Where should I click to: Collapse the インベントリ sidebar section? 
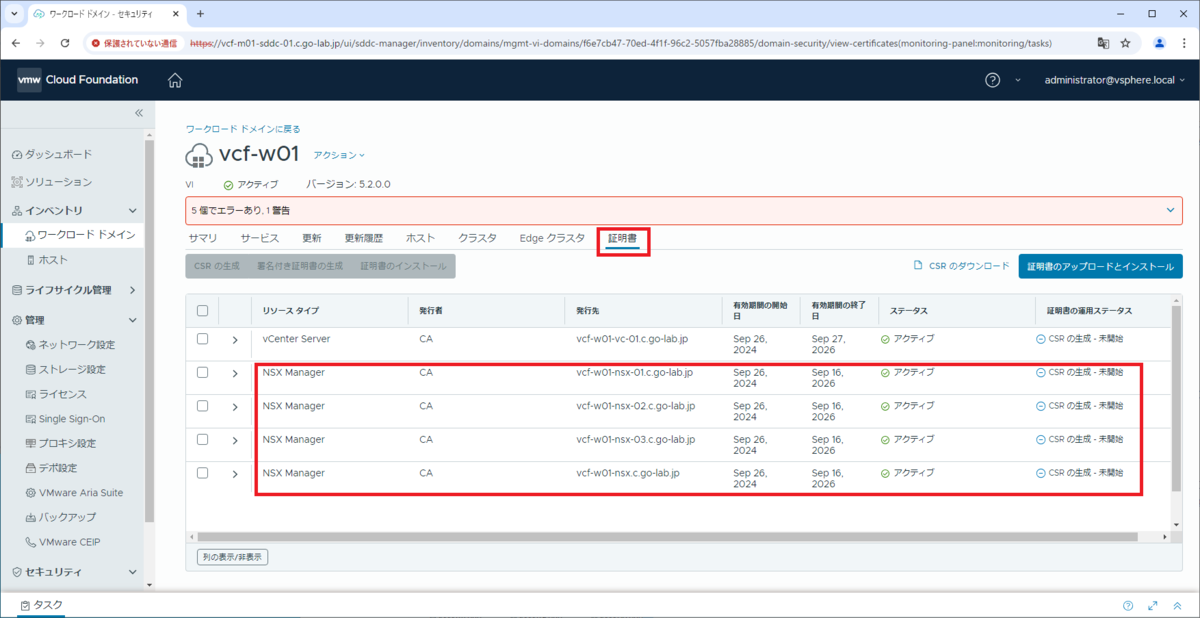coord(133,211)
